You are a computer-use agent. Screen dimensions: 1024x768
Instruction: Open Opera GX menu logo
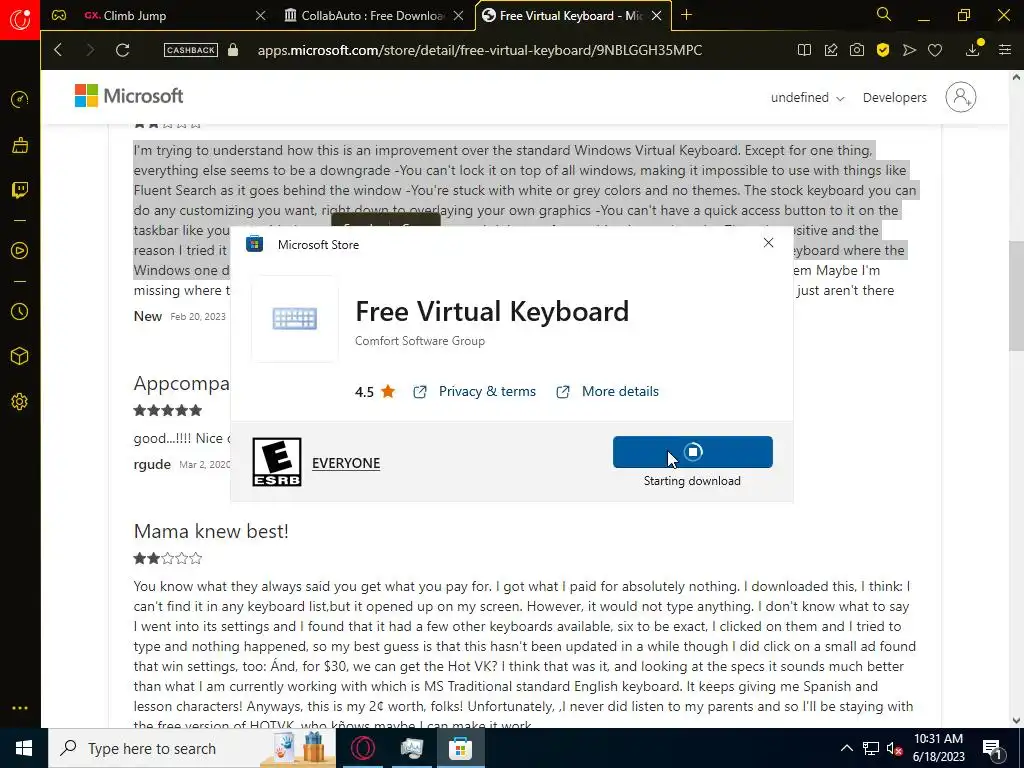point(20,20)
